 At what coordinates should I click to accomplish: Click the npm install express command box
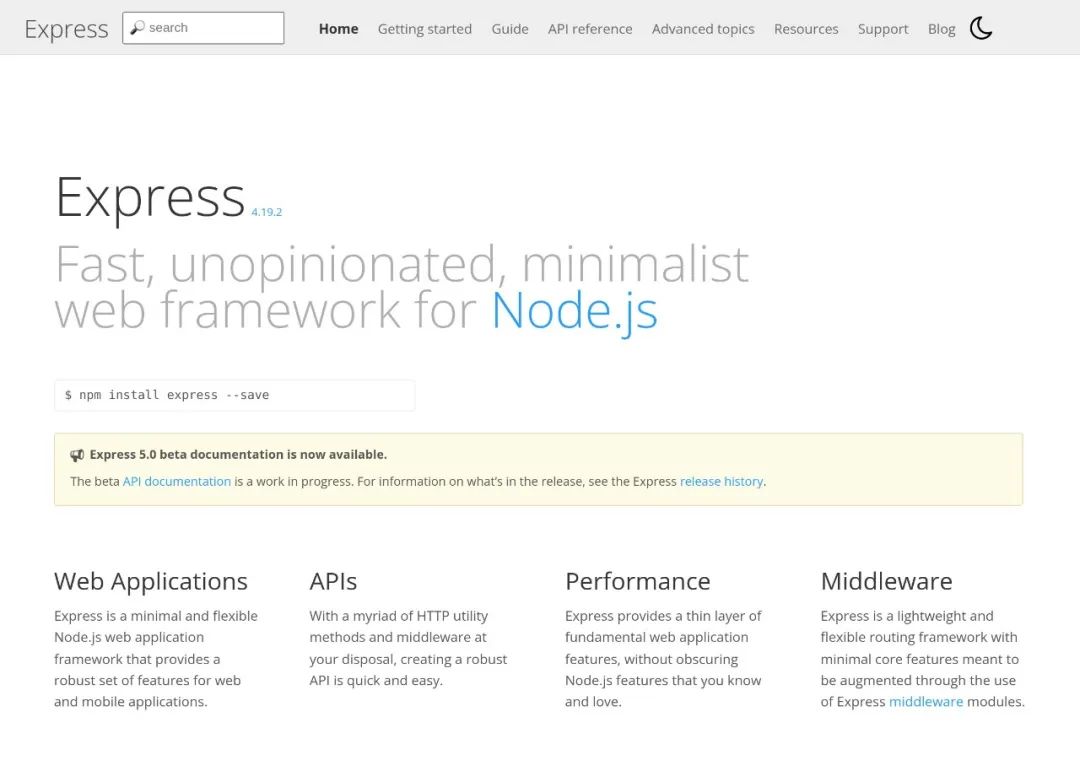click(235, 395)
